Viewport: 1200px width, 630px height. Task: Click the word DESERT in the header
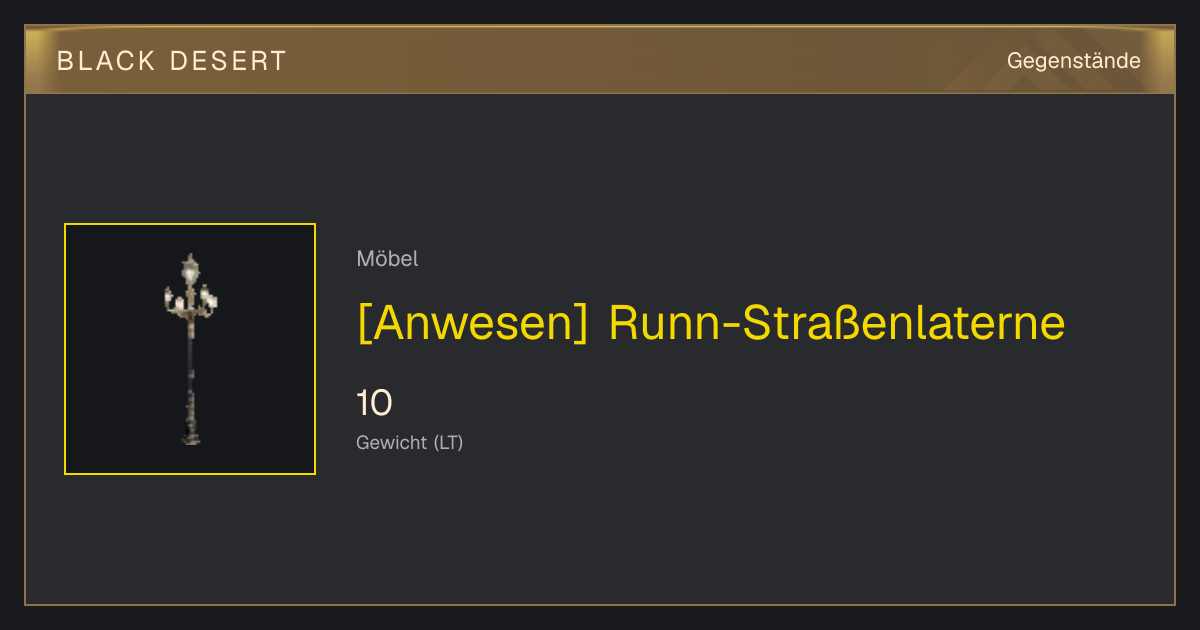(x=227, y=61)
